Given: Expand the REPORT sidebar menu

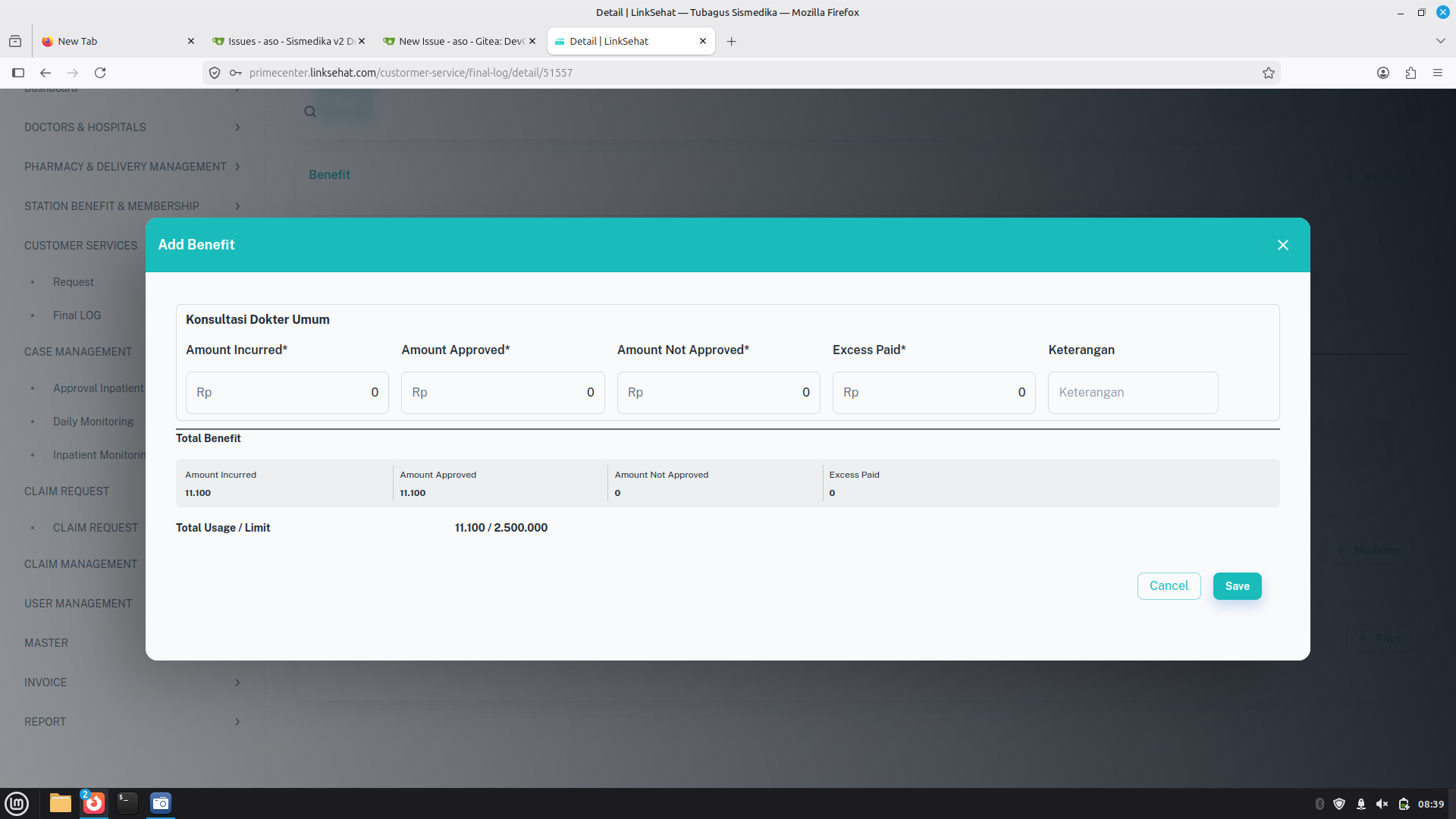Looking at the screenshot, I should pyautogui.click(x=132, y=722).
